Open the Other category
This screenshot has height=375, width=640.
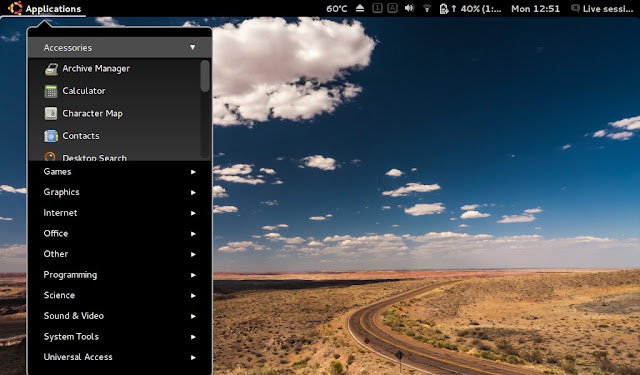(x=120, y=254)
